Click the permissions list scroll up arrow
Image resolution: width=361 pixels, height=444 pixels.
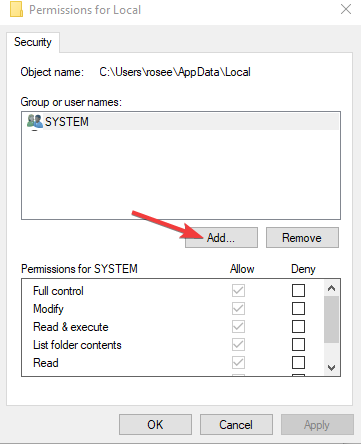coord(331,288)
